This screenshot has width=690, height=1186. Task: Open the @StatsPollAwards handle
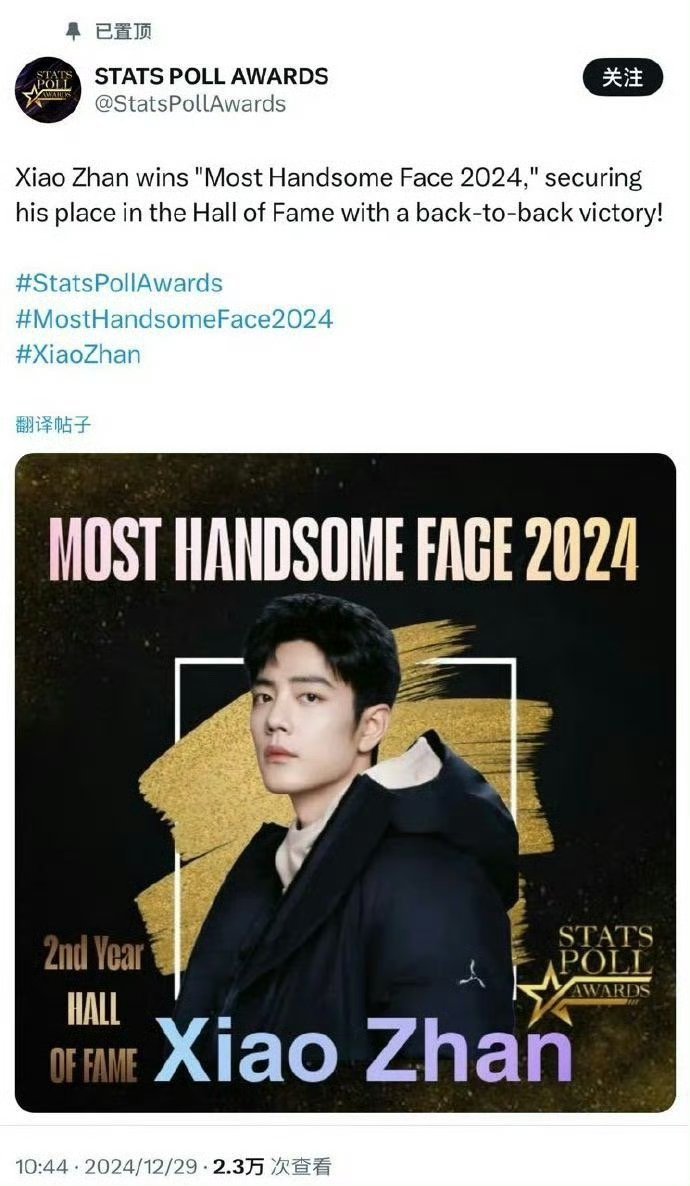click(x=190, y=104)
